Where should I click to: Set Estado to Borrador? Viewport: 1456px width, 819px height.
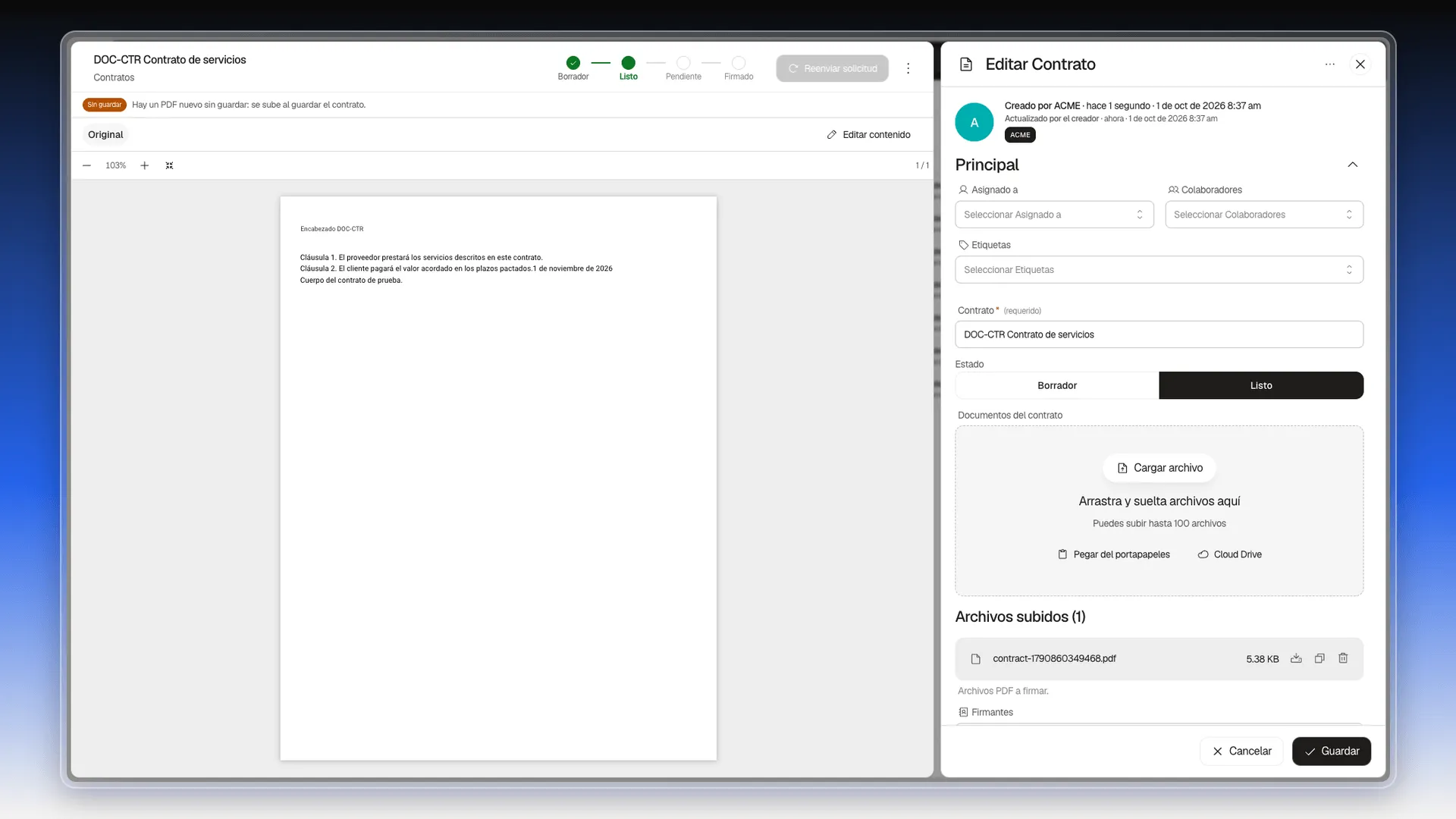(1057, 385)
